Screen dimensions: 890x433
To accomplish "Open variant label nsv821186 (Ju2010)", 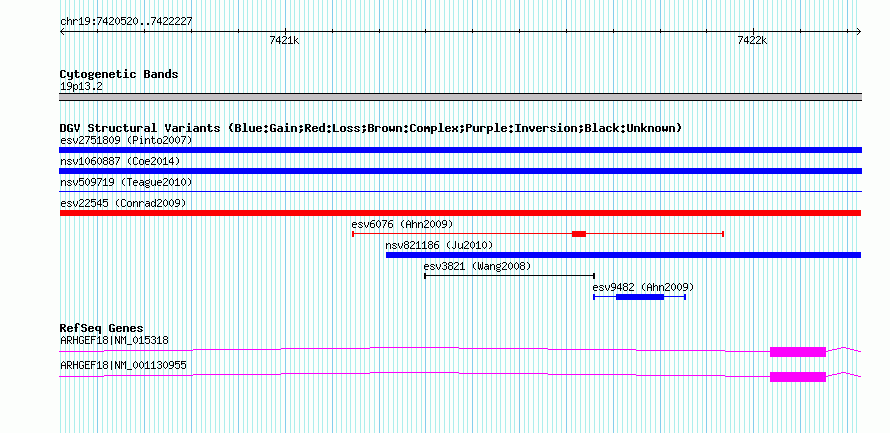I will point(439,245).
